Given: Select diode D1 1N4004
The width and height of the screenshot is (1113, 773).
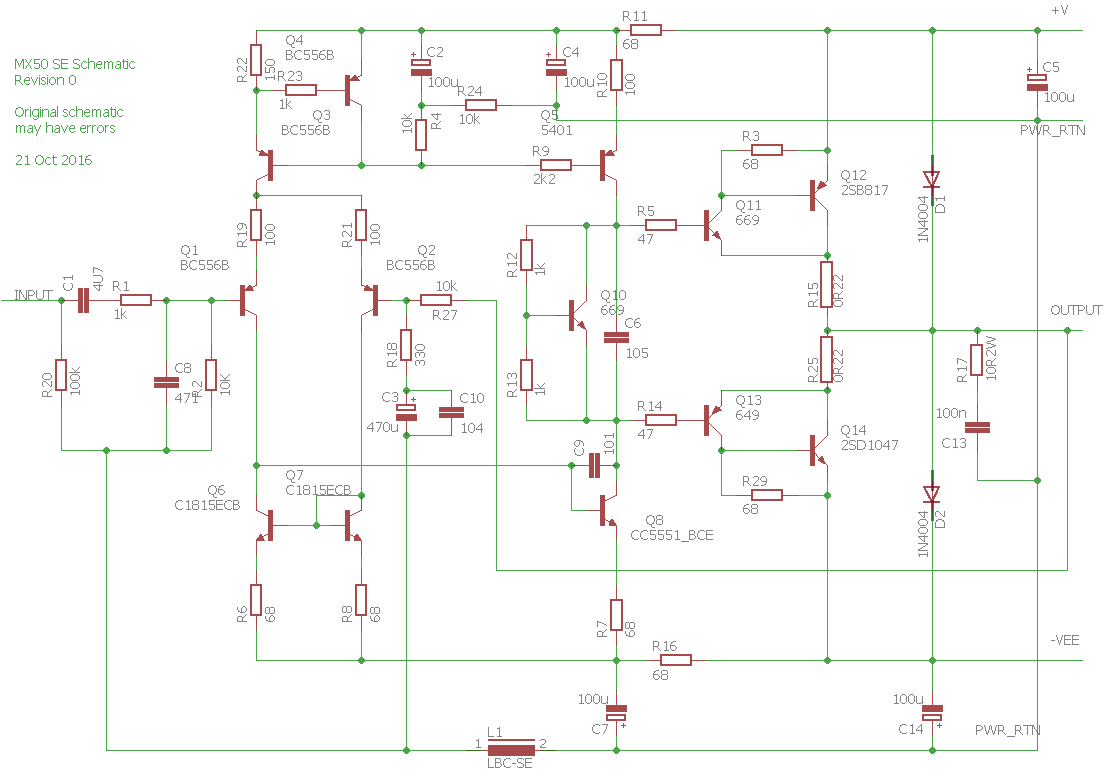Looking at the screenshot, I should (931, 180).
